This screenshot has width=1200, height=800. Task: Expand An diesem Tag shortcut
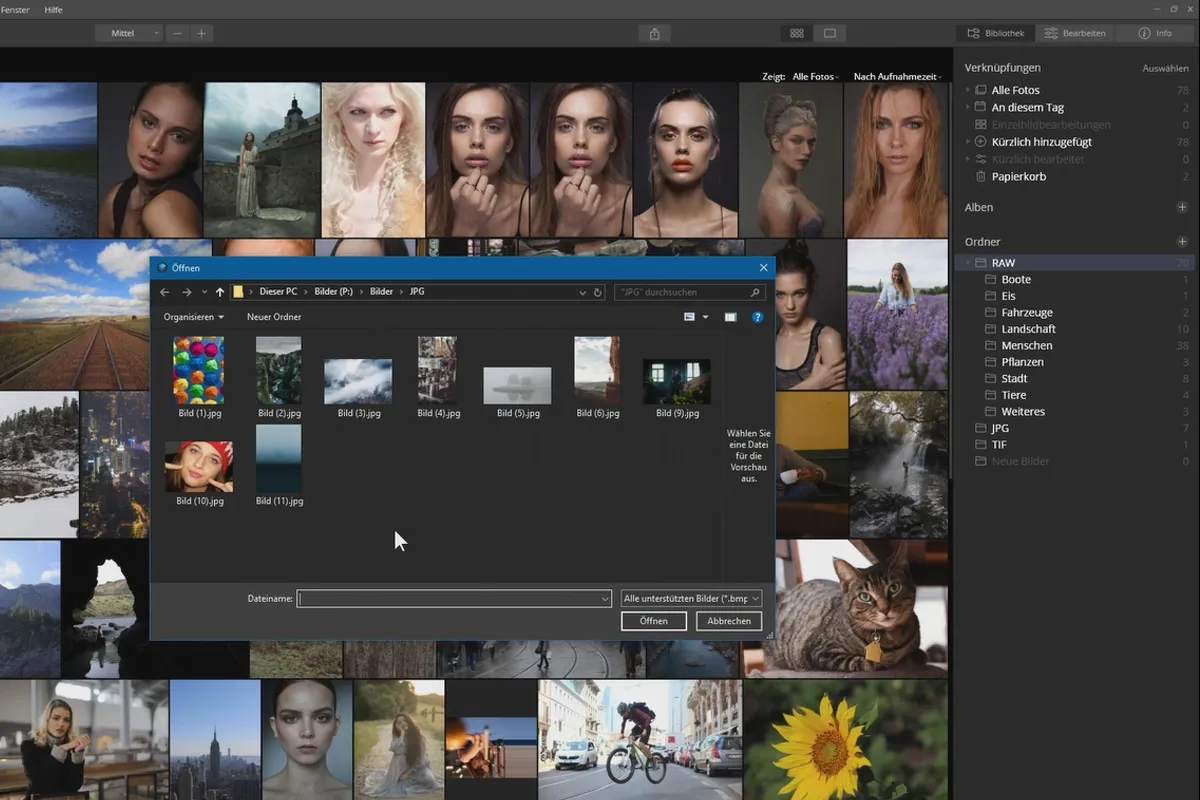tap(967, 107)
